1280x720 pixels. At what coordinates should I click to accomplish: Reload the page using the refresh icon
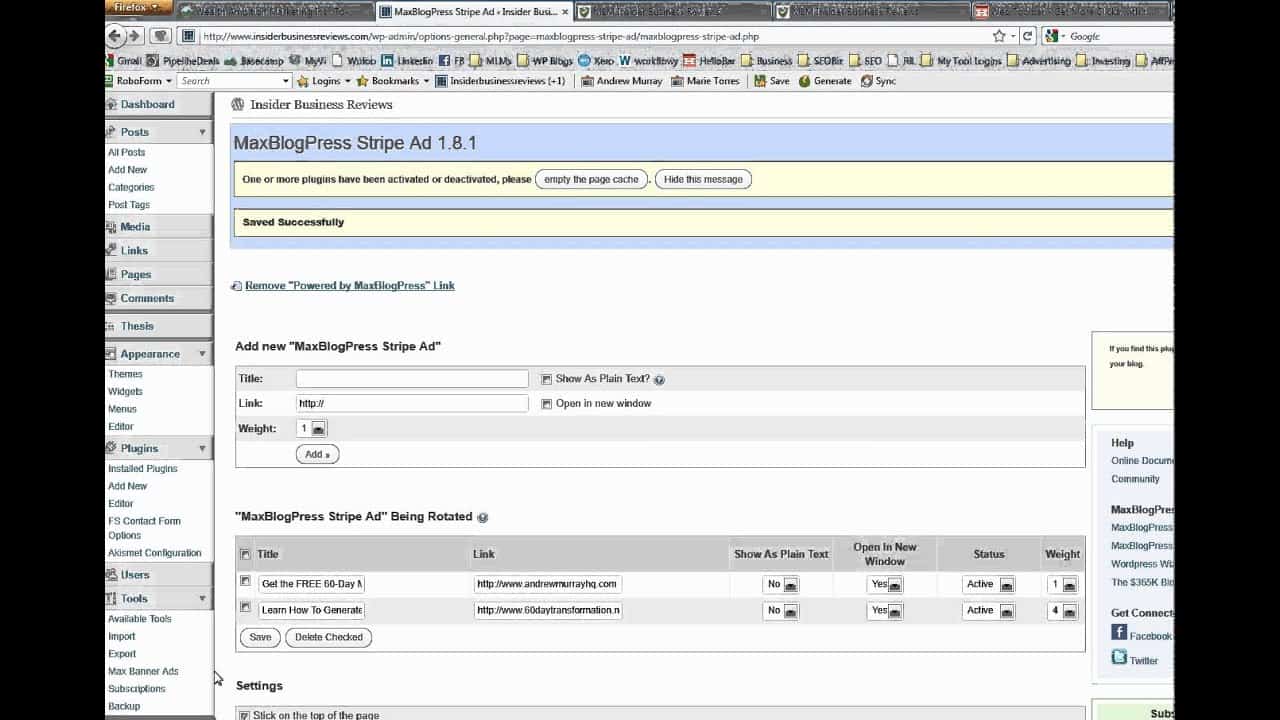(x=1027, y=36)
